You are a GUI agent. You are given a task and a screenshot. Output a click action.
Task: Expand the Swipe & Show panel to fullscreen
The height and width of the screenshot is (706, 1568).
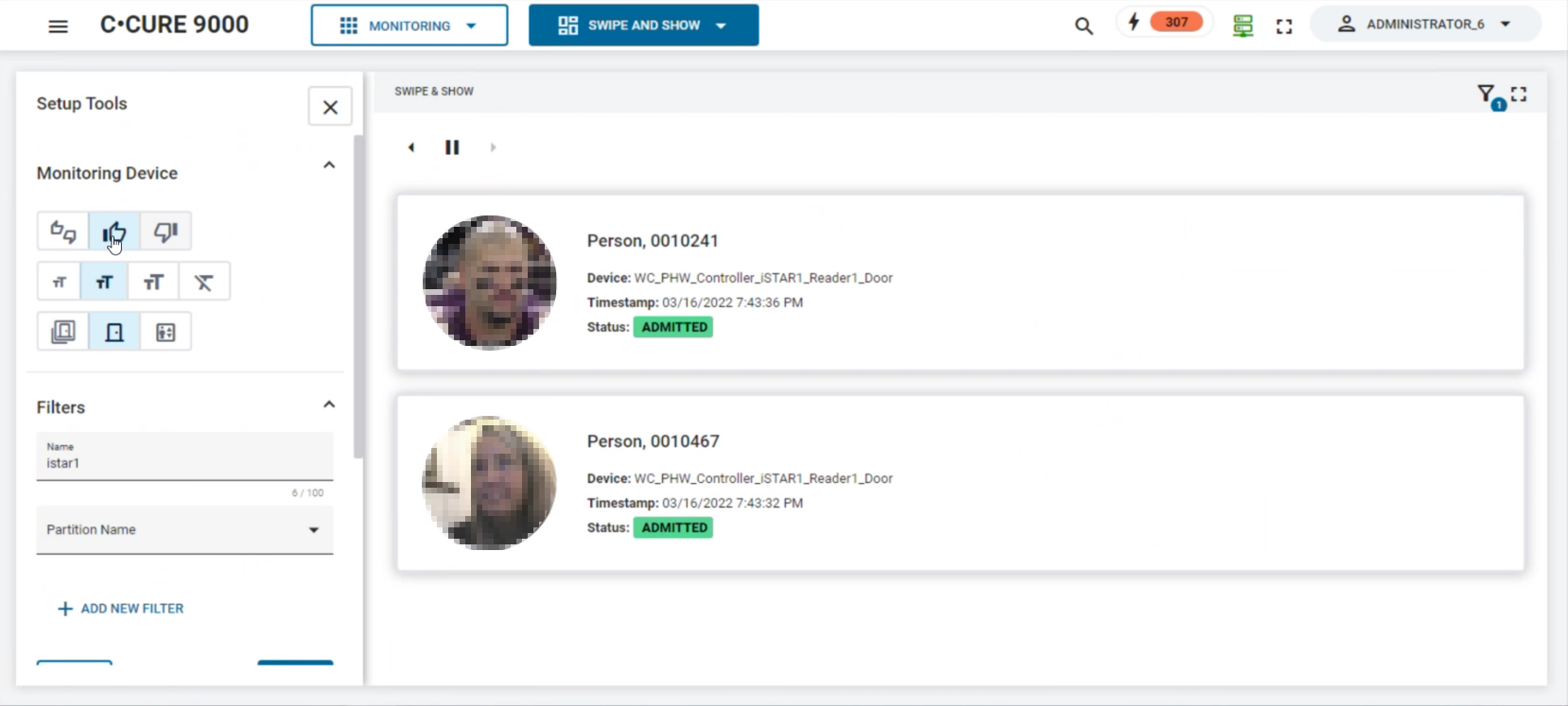(1519, 94)
